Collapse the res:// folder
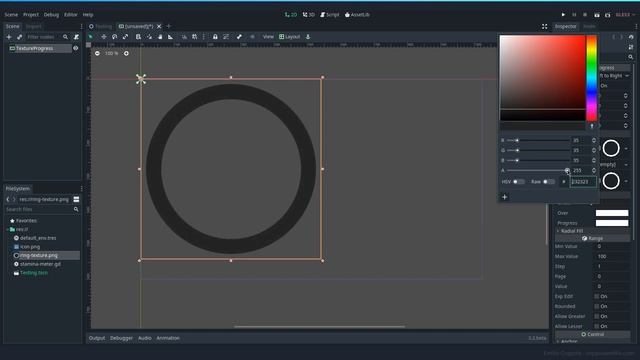This screenshot has height=360, width=640. coord(7,229)
